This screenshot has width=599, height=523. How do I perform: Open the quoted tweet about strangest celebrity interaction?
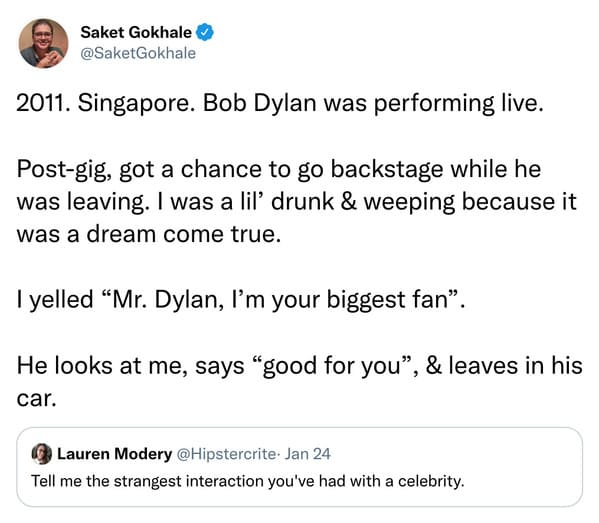point(300,467)
